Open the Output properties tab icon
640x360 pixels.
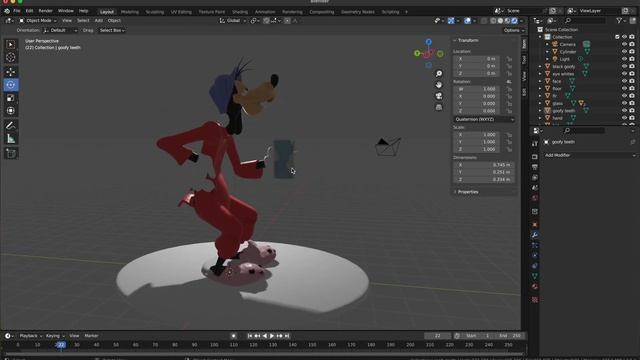[535, 167]
